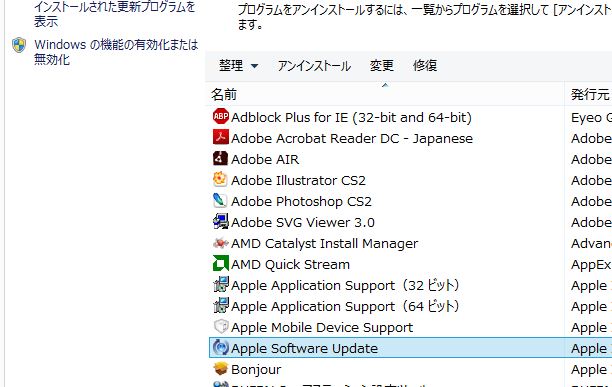Click the 修復 repair button
This screenshot has height=387, width=612.
click(x=425, y=66)
